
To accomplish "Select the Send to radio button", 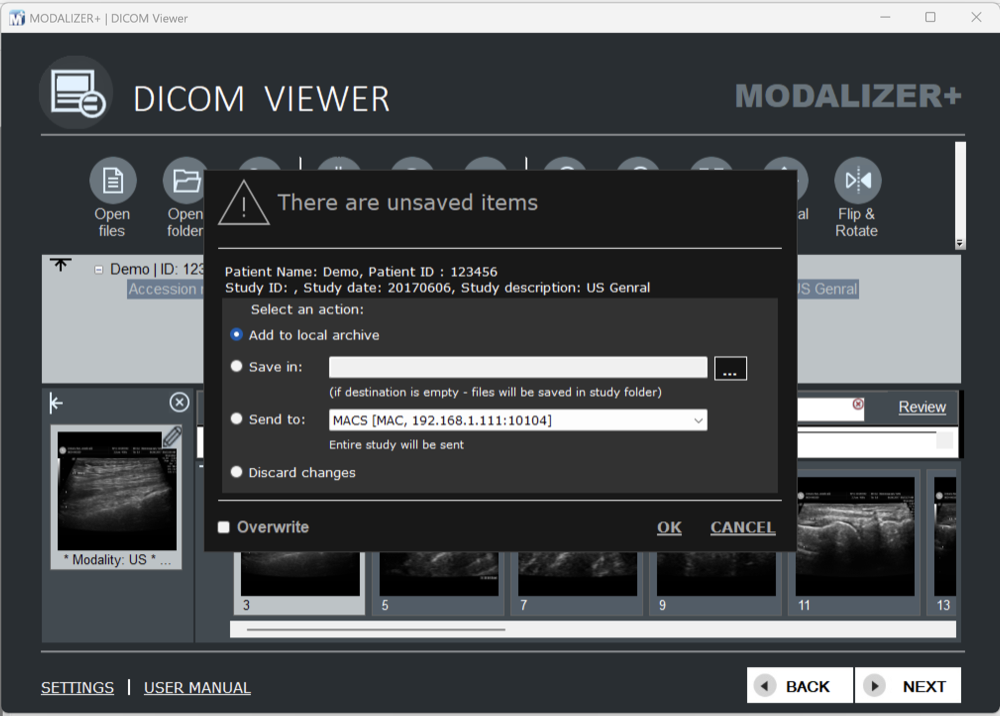I will click(237, 419).
